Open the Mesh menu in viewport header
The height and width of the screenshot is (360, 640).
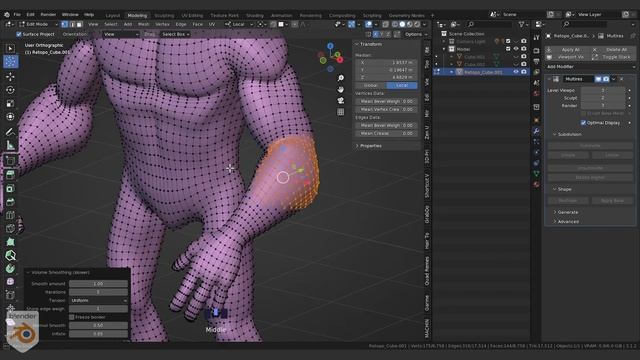click(144, 24)
